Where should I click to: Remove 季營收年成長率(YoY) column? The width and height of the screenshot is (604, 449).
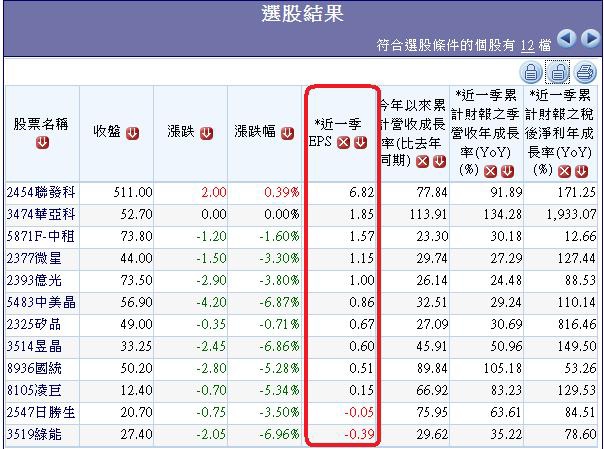click(490, 171)
